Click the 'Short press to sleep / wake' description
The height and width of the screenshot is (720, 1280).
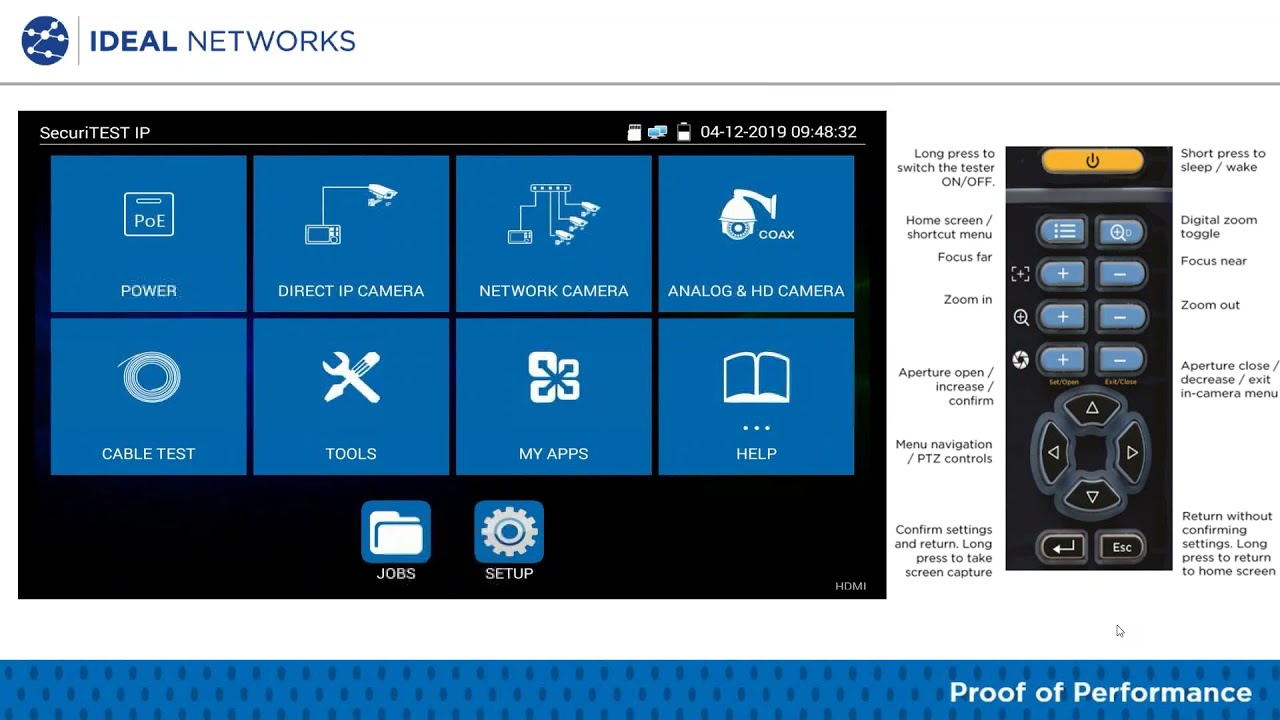pyautogui.click(x=1223, y=160)
